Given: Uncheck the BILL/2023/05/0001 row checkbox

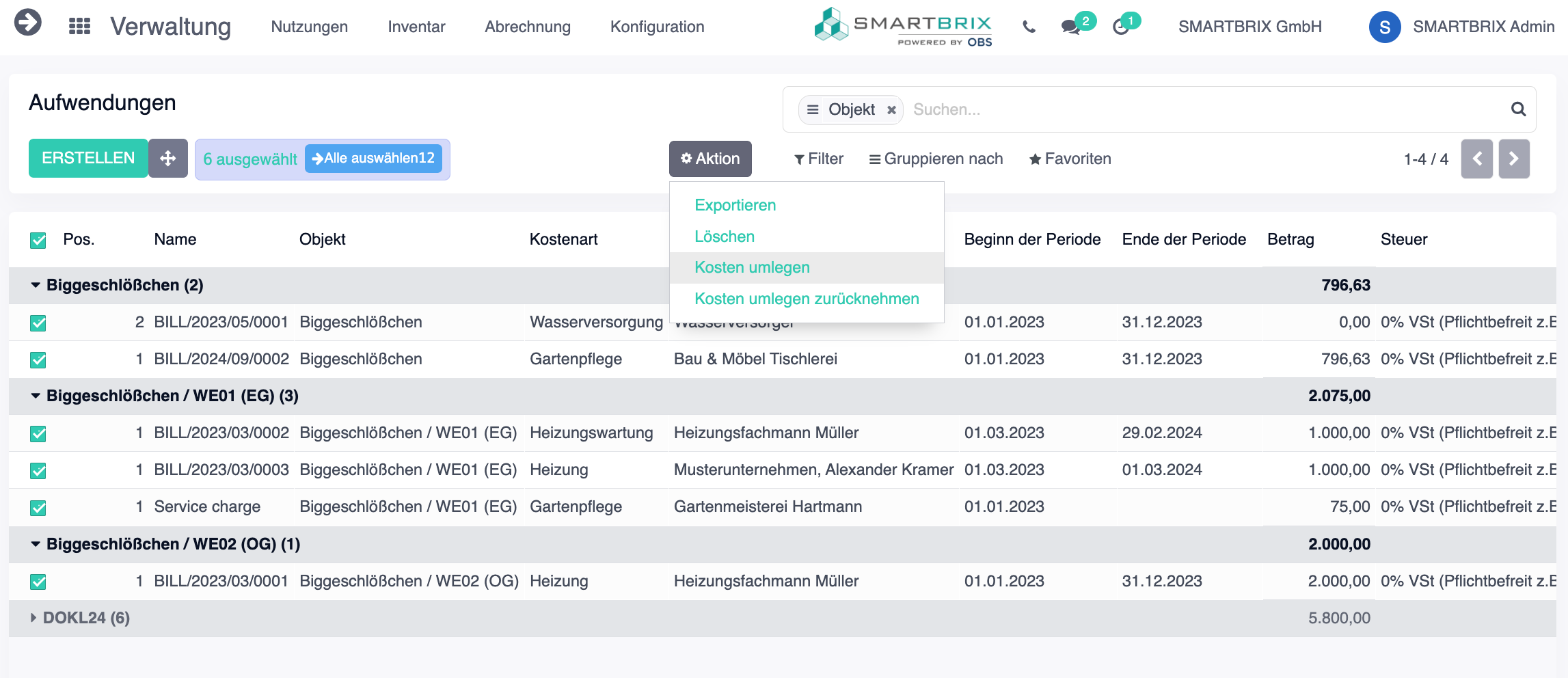Looking at the screenshot, I should click(38, 323).
